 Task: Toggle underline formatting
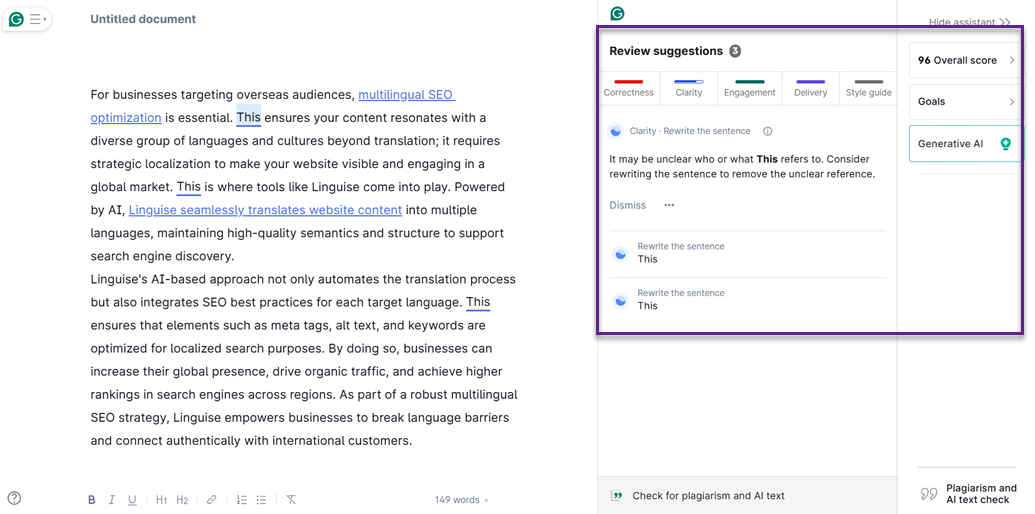132,499
